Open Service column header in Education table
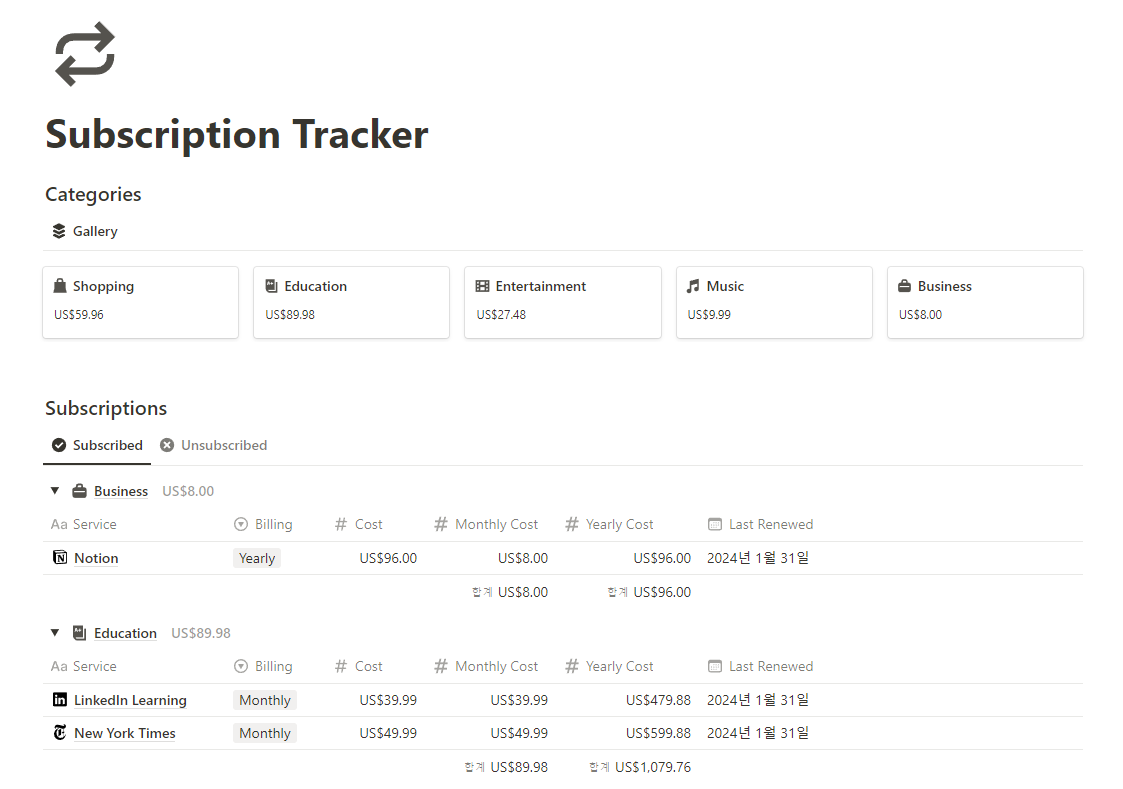1123x789 pixels. click(84, 666)
